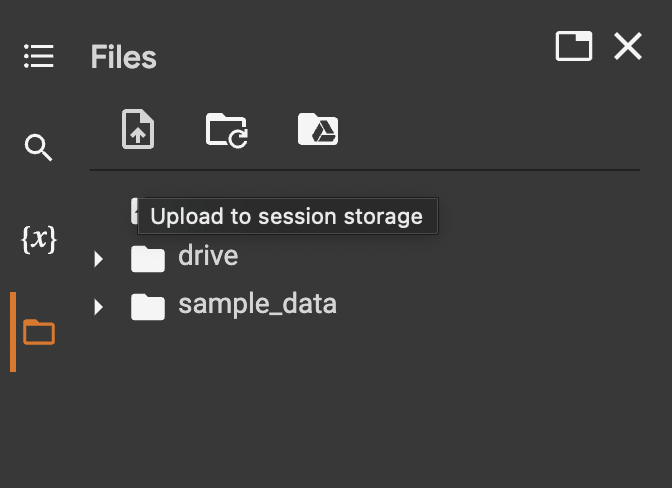Select the orange Files folder sidebar icon

(x=38, y=332)
